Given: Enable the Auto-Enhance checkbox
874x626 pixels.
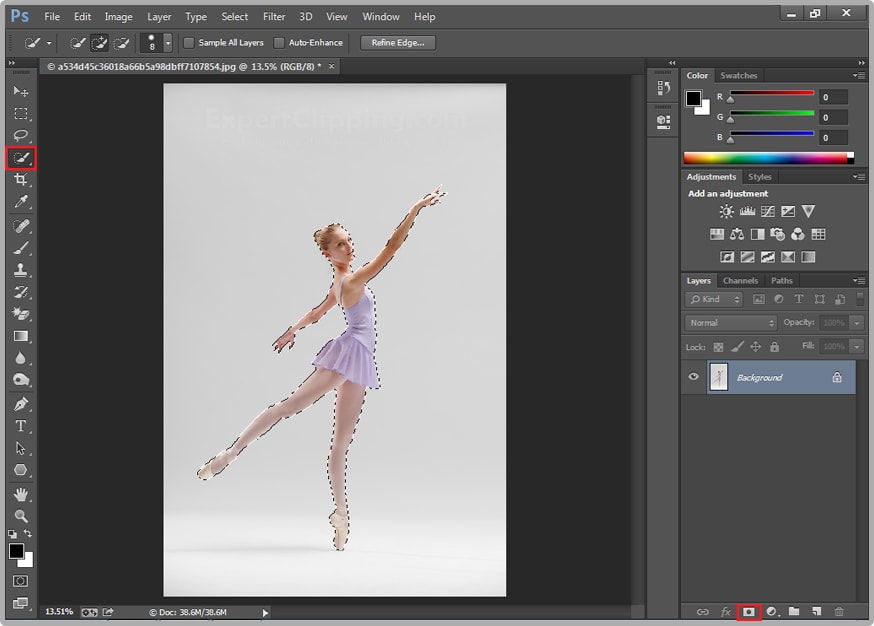Looking at the screenshot, I should (x=279, y=43).
